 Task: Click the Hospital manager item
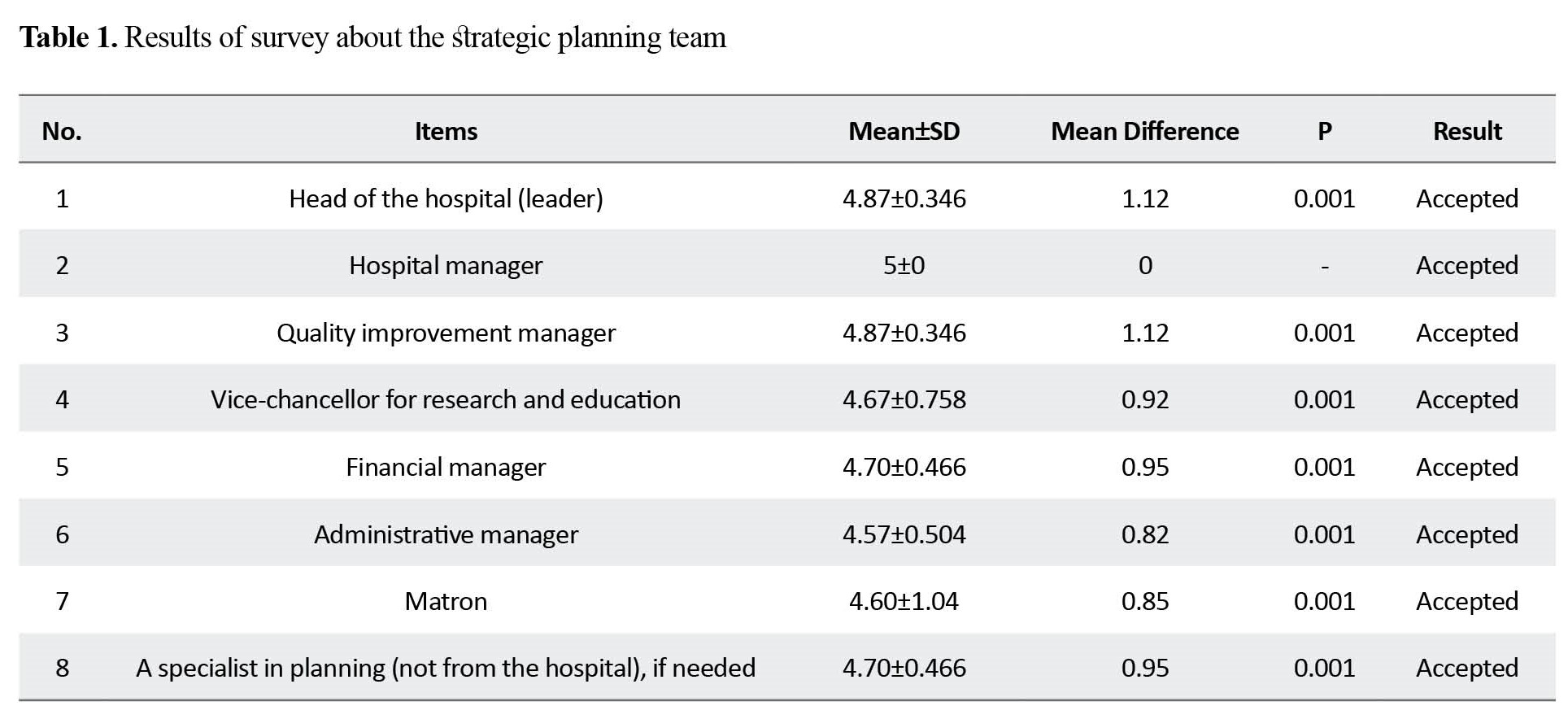tap(446, 265)
